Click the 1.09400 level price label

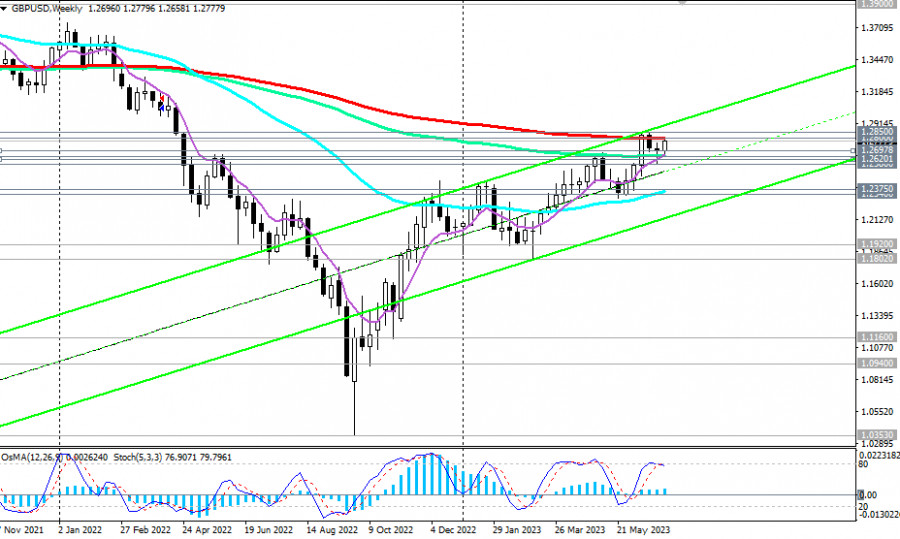pos(876,363)
